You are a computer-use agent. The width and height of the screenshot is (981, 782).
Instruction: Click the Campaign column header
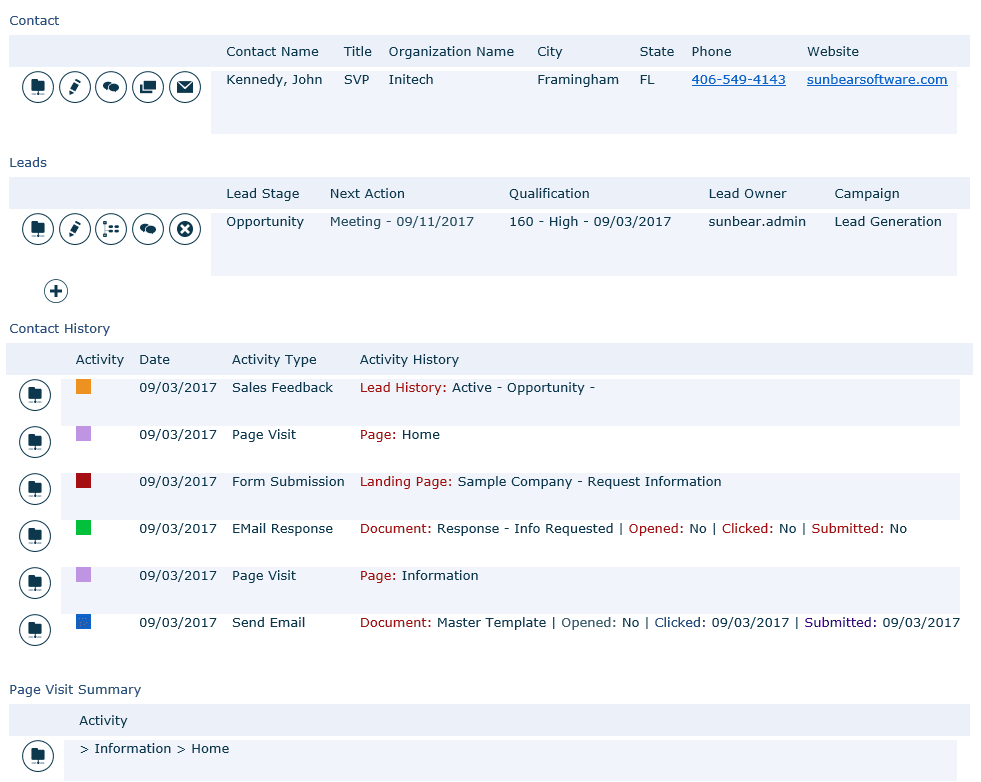pos(867,193)
